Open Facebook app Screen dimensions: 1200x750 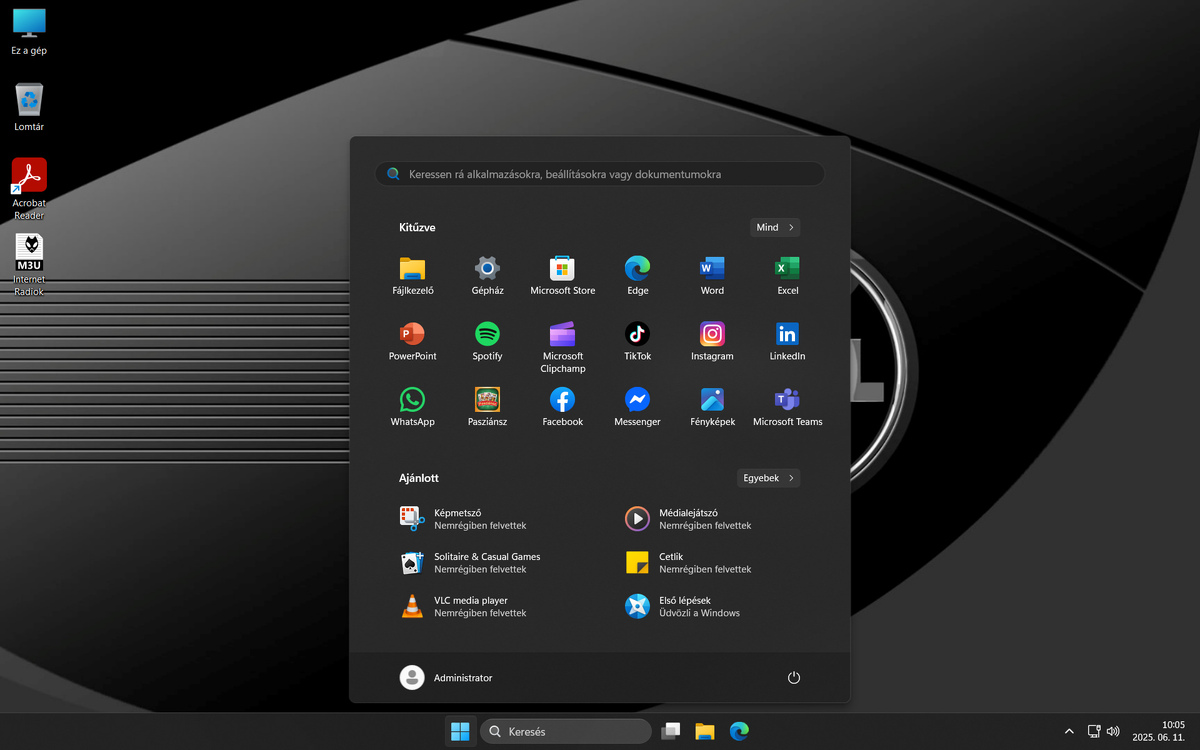(x=562, y=407)
